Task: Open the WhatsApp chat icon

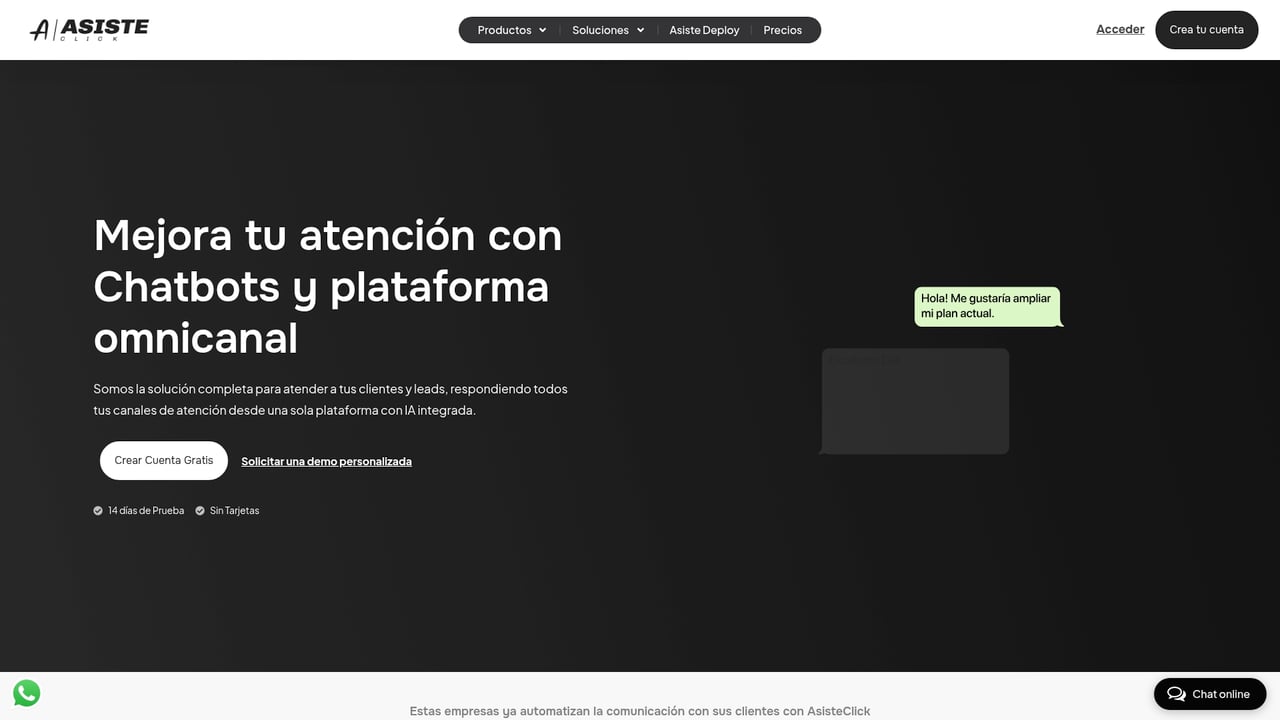Action: 26,693
